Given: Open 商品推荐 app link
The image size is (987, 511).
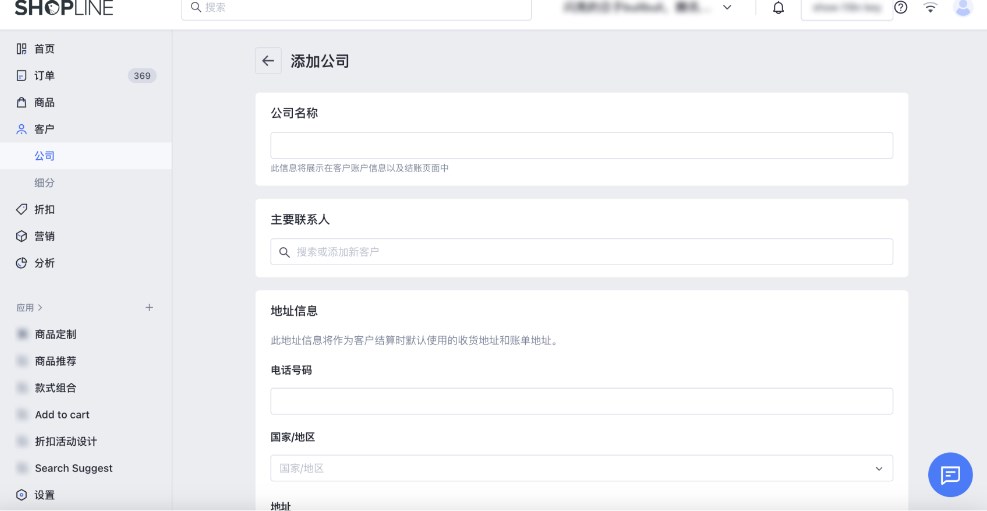Looking at the screenshot, I should coord(55,361).
